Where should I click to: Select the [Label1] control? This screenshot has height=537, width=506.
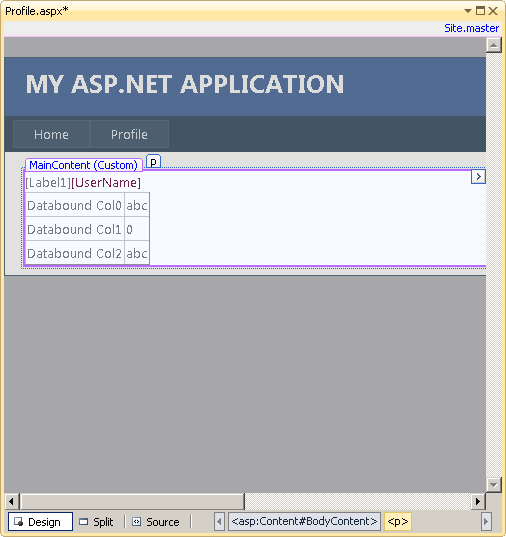coord(48,183)
